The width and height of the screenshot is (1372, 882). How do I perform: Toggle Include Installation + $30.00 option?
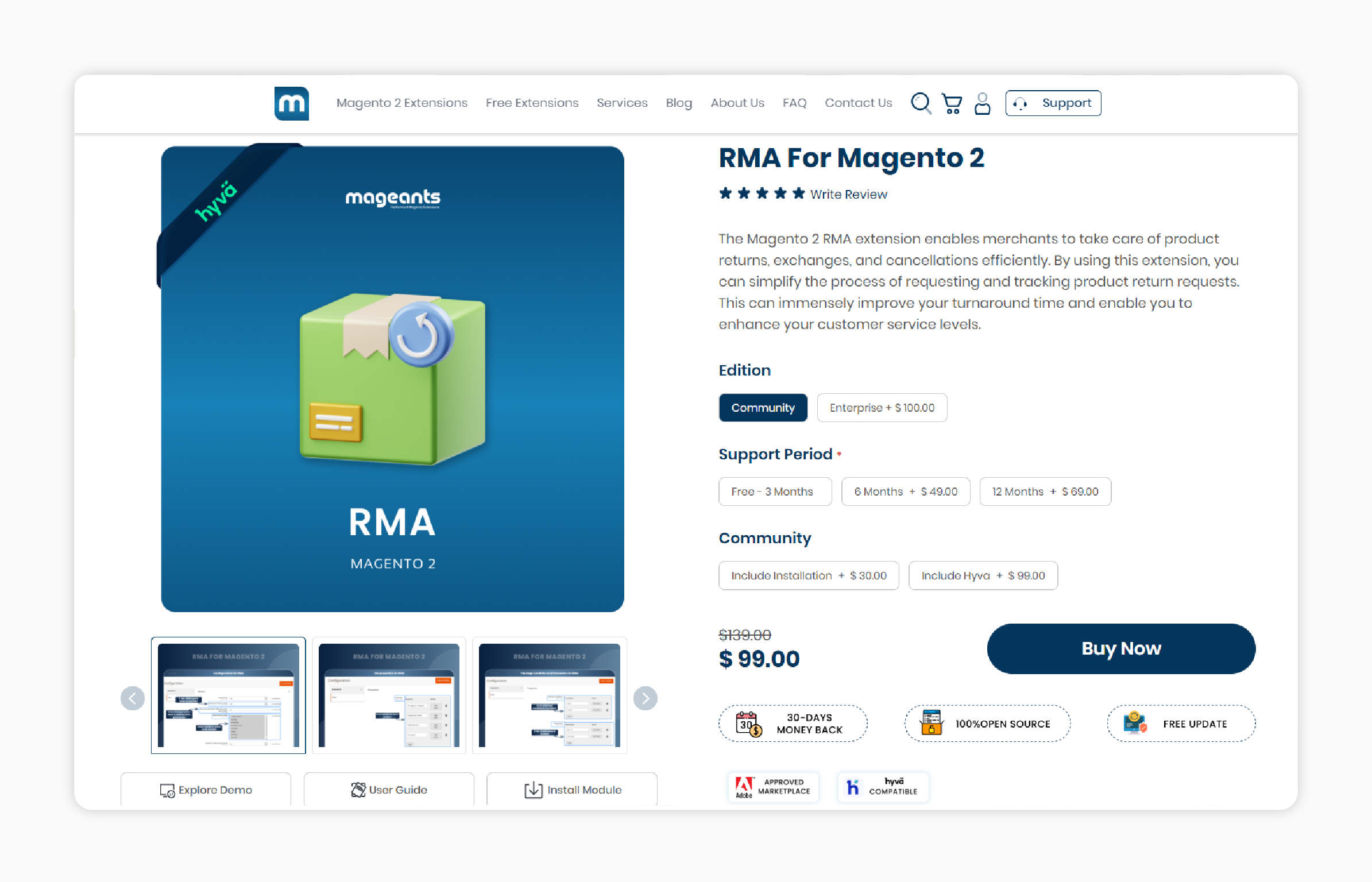809,575
